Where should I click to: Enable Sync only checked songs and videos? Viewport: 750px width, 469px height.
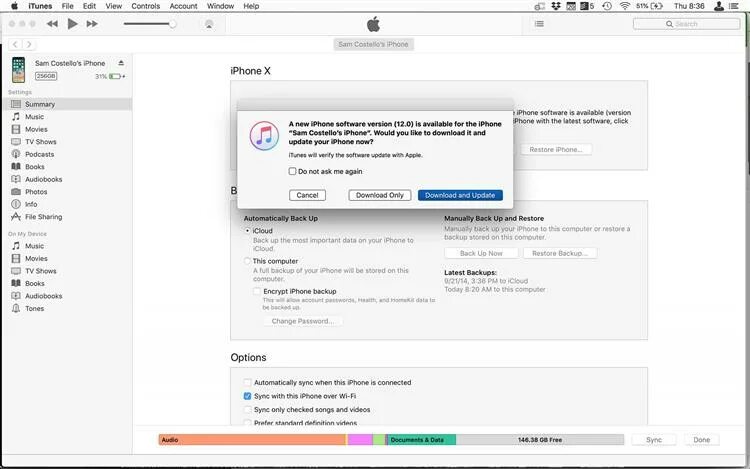pyautogui.click(x=247, y=410)
